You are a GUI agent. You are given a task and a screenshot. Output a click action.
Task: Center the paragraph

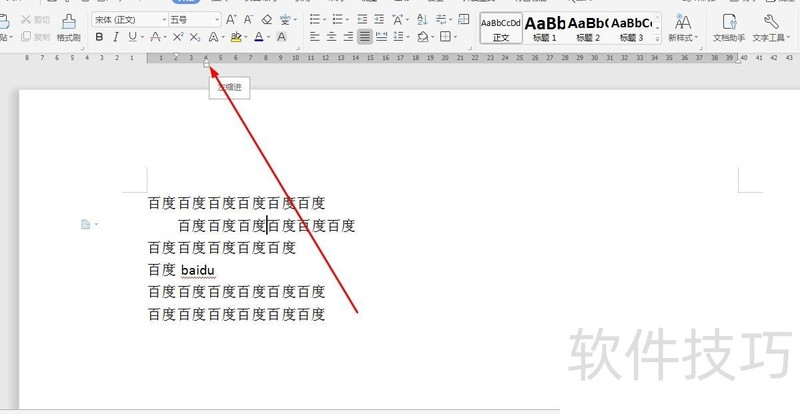pos(332,37)
